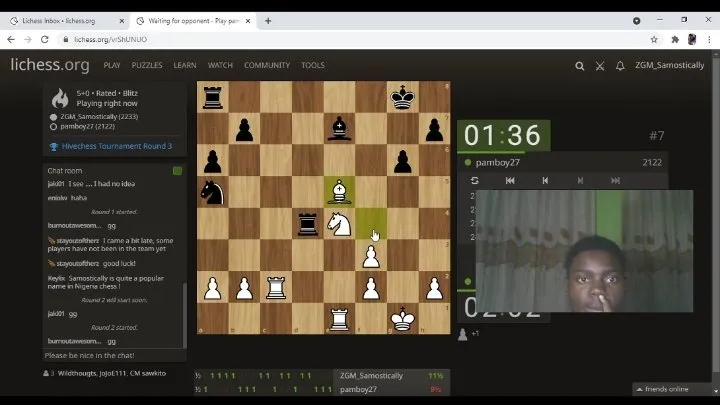
Task: Open pamboy27 profile beside the clock
Action: pyautogui.click(x=497, y=163)
